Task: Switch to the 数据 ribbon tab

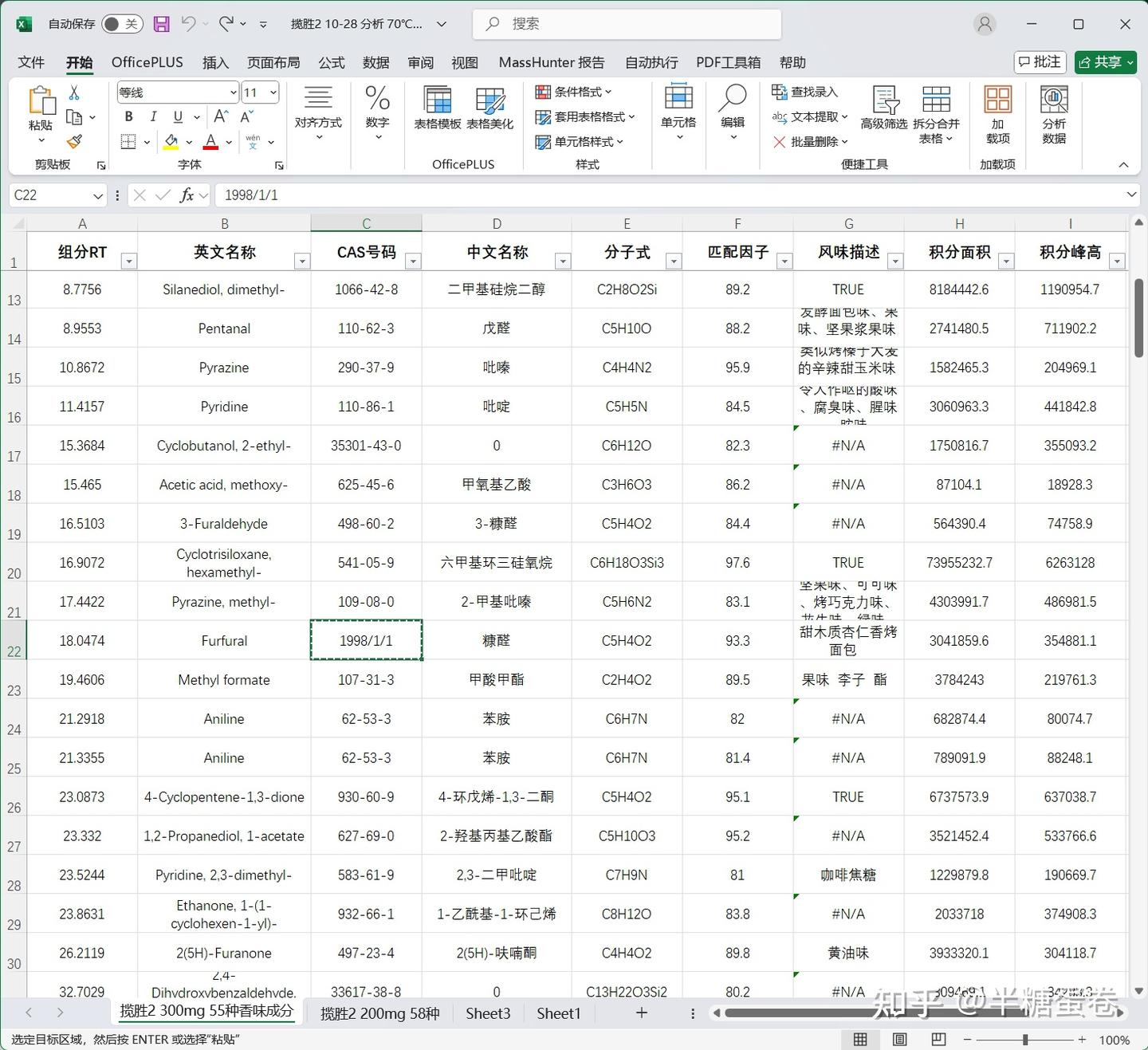Action: pos(375,62)
